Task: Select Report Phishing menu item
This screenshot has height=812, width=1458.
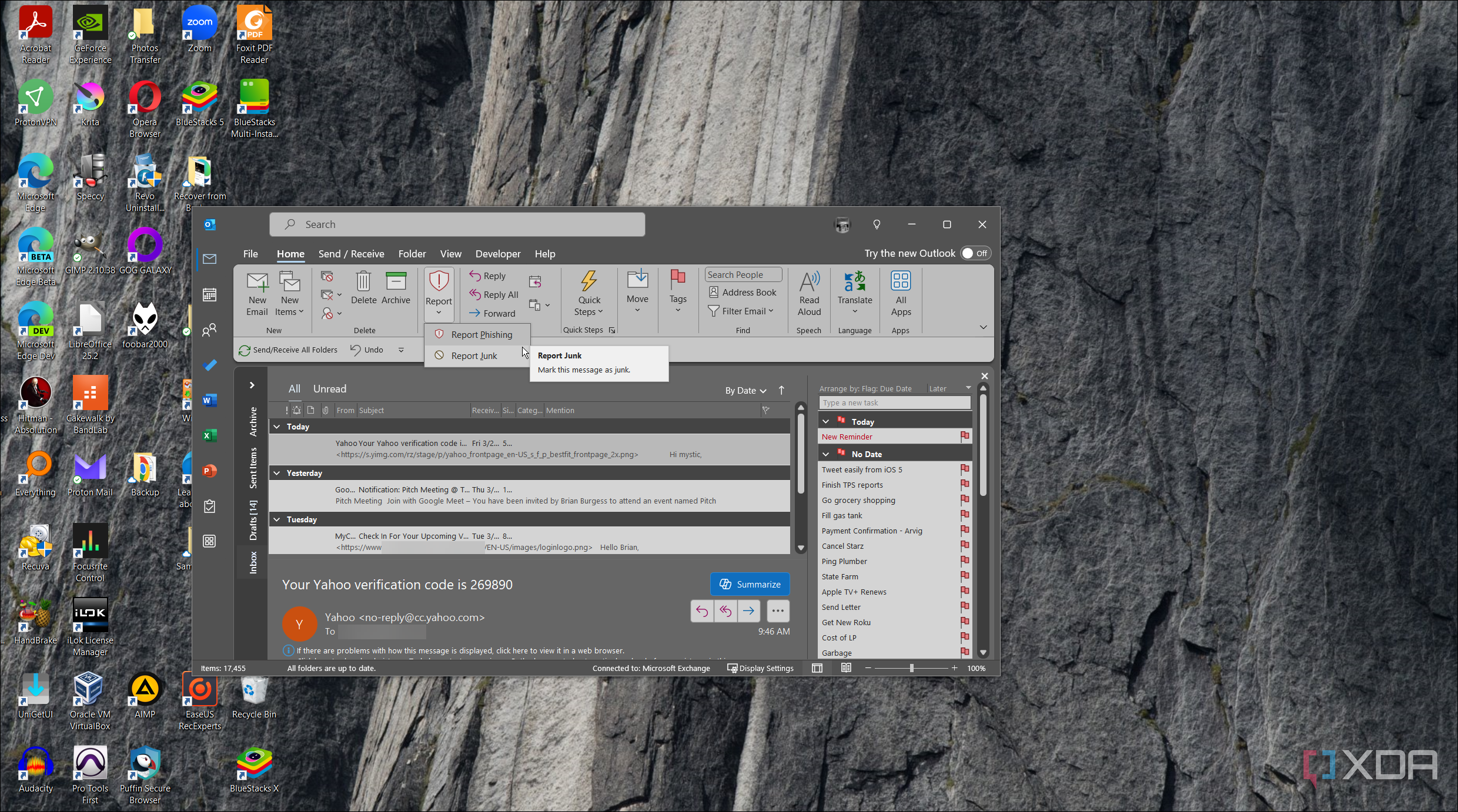Action: pyautogui.click(x=477, y=334)
